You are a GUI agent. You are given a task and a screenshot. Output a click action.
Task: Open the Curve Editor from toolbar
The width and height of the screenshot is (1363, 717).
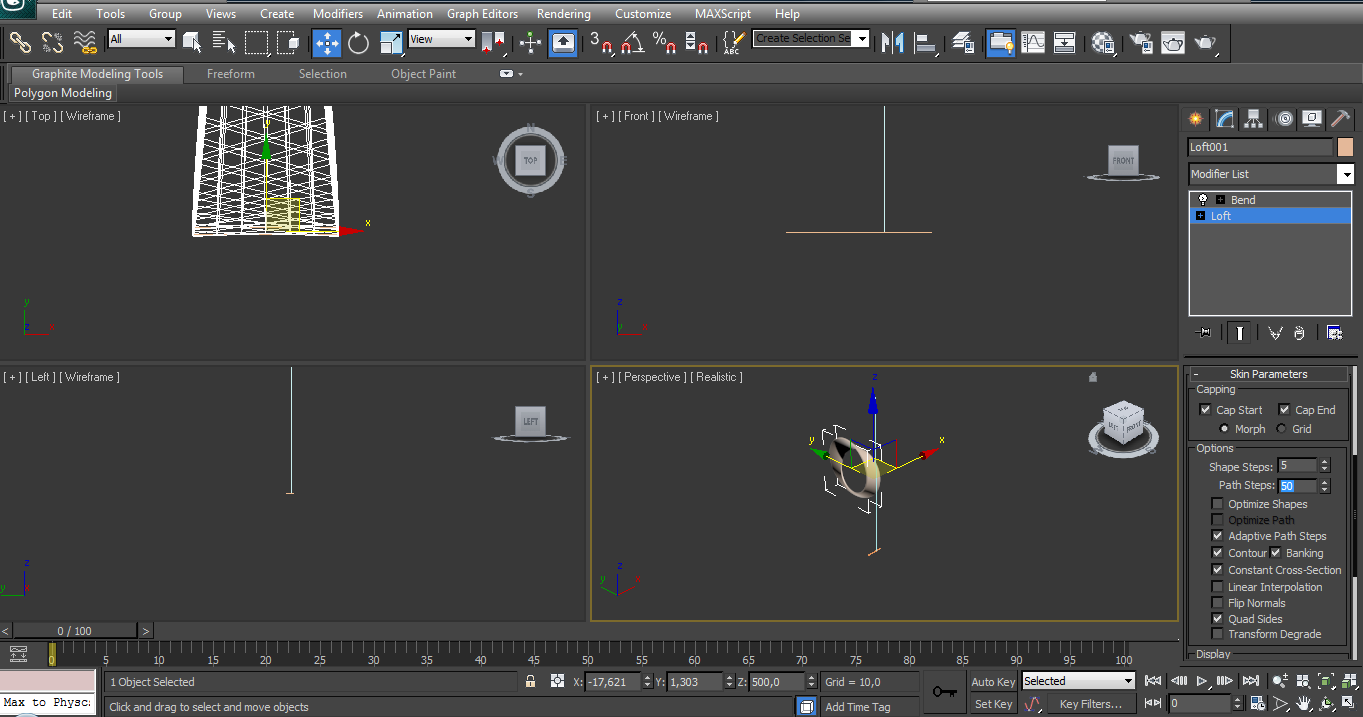click(1032, 42)
